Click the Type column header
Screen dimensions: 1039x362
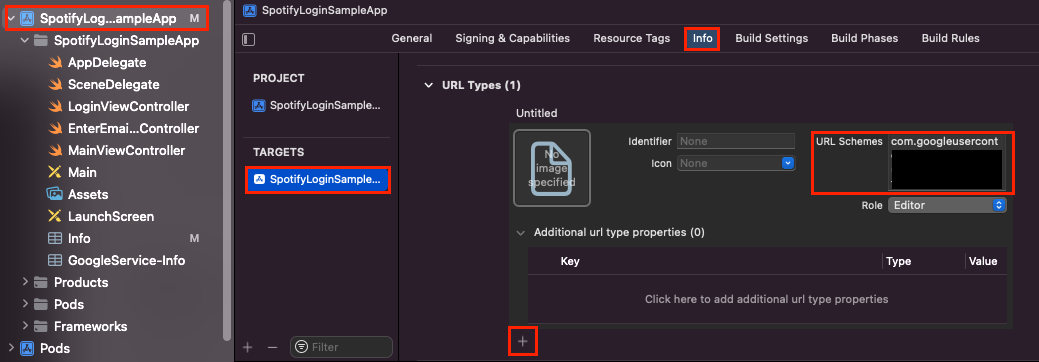tap(899, 261)
